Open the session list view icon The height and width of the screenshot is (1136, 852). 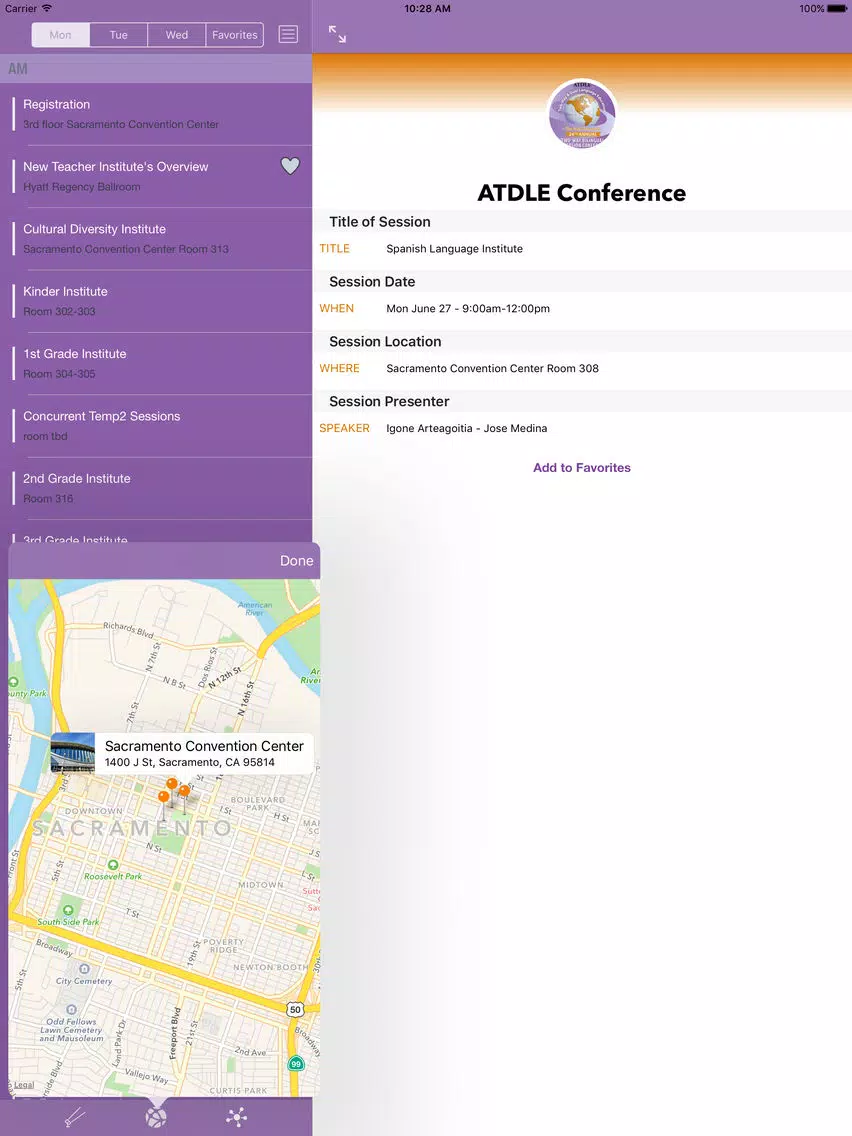288,34
